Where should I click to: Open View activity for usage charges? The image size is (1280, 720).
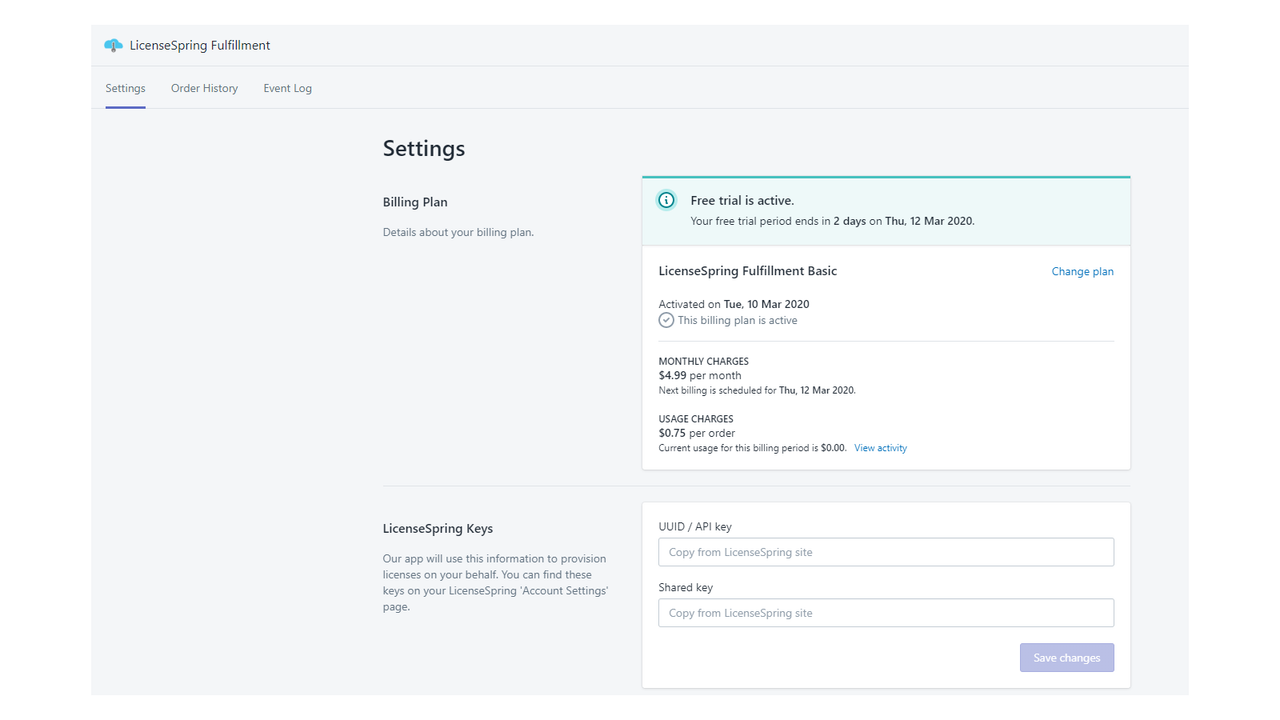880,448
